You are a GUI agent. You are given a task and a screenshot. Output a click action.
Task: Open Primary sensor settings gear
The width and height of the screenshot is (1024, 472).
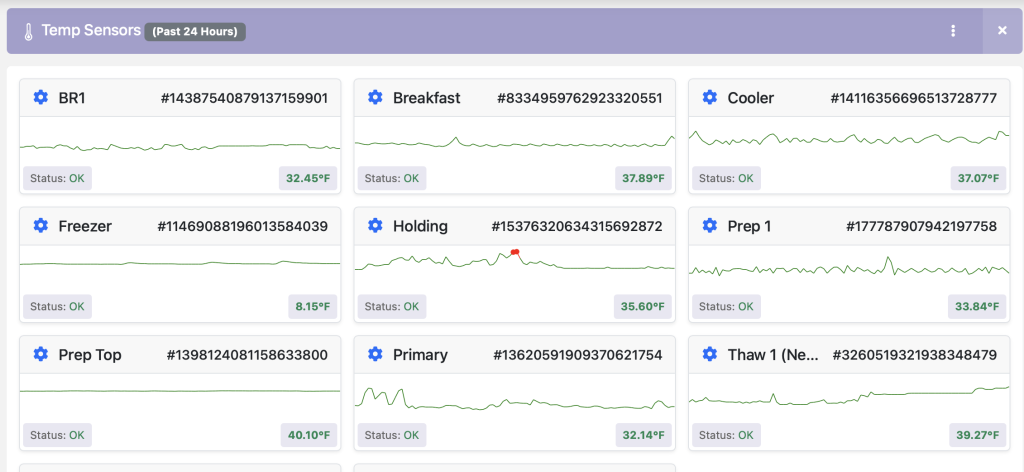tap(375, 355)
